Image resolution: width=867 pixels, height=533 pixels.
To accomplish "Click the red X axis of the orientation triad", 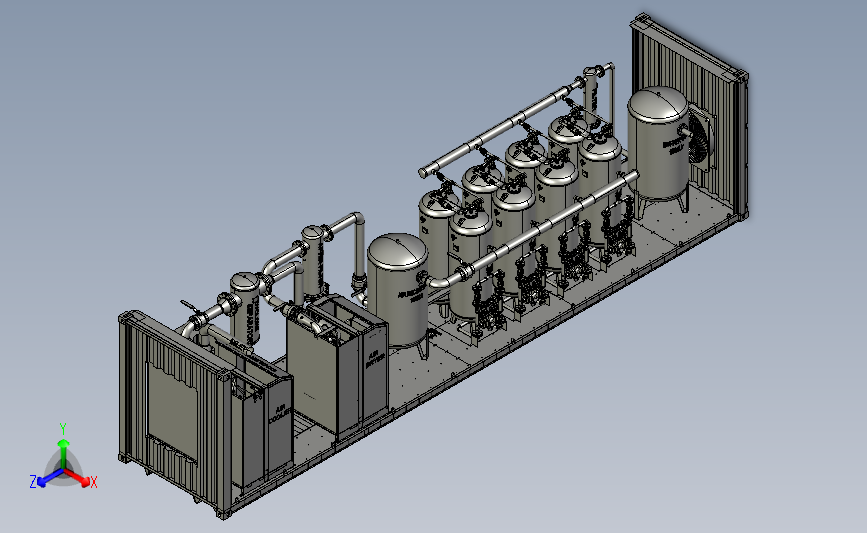I will (79, 479).
